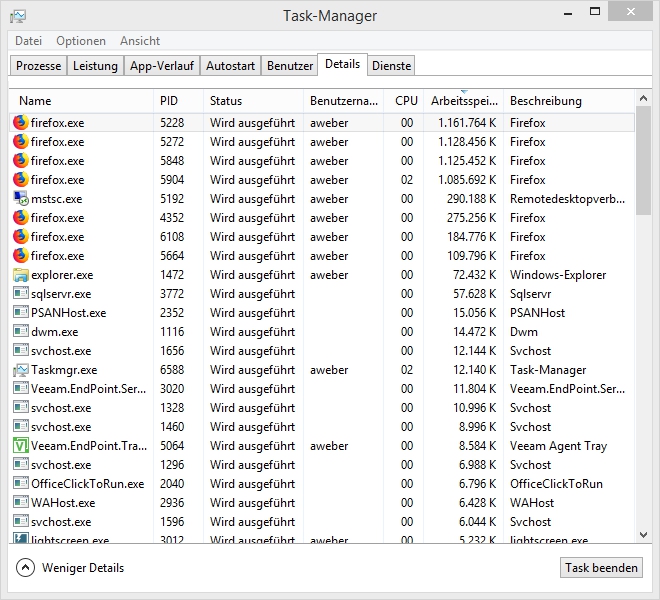Sort by Arbeitsspeicher column header
Image resolution: width=660 pixels, height=600 pixels.
462,101
